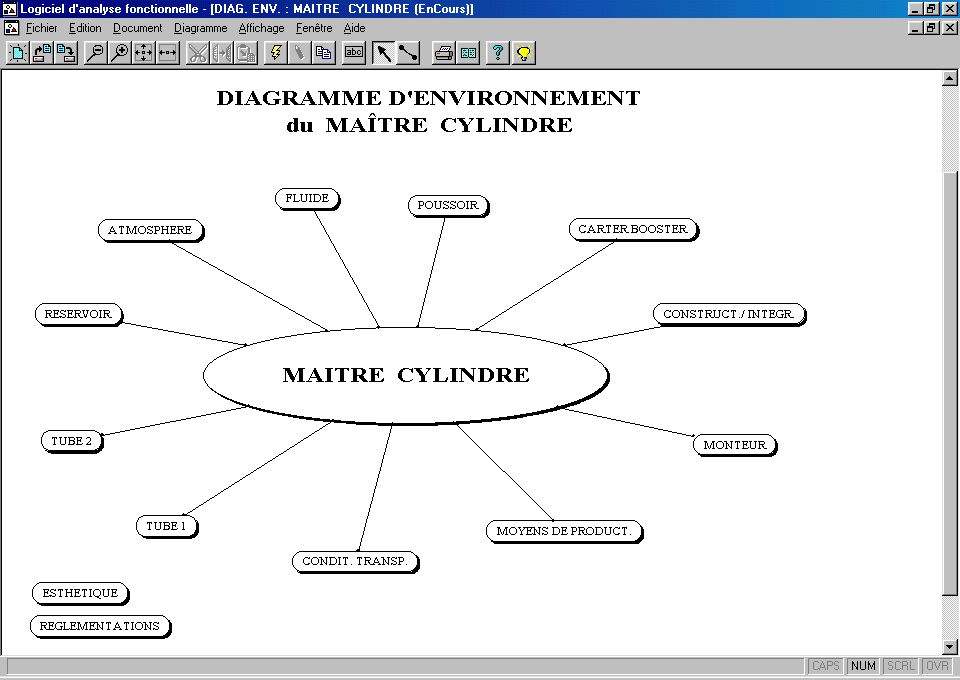Viewport: 960px width, 680px height.
Task: Select the MOYENS DE PRODUCT. node
Action: click(x=564, y=531)
